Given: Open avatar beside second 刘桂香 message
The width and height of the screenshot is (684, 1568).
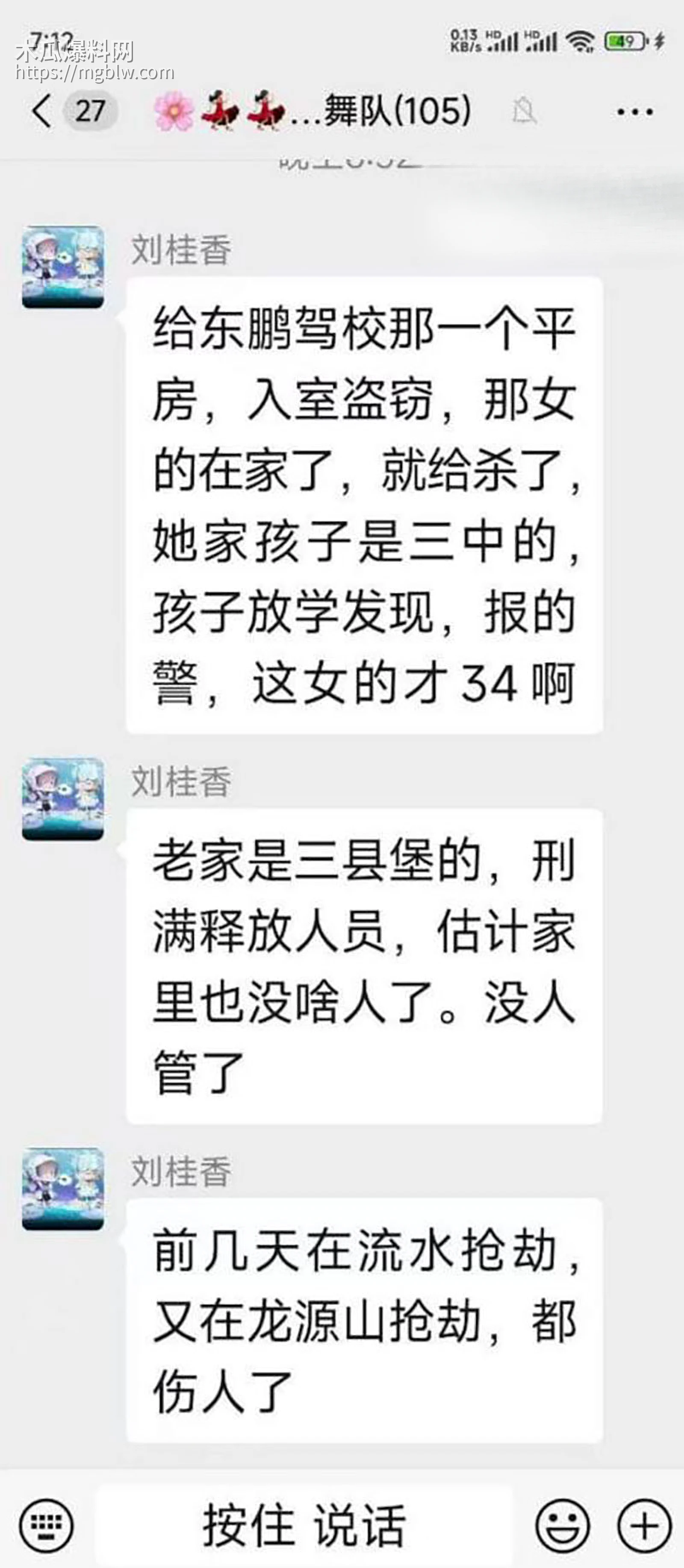Looking at the screenshot, I should 63,799.
